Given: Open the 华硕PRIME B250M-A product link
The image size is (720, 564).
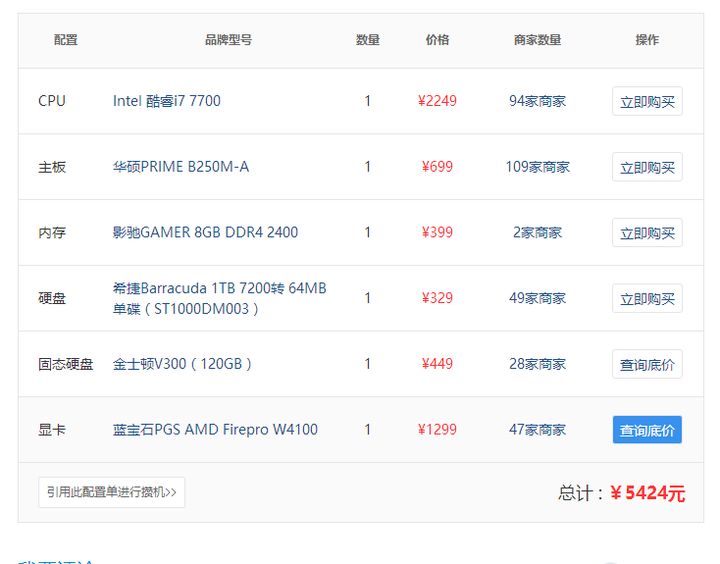Looking at the screenshot, I should [181, 167].
